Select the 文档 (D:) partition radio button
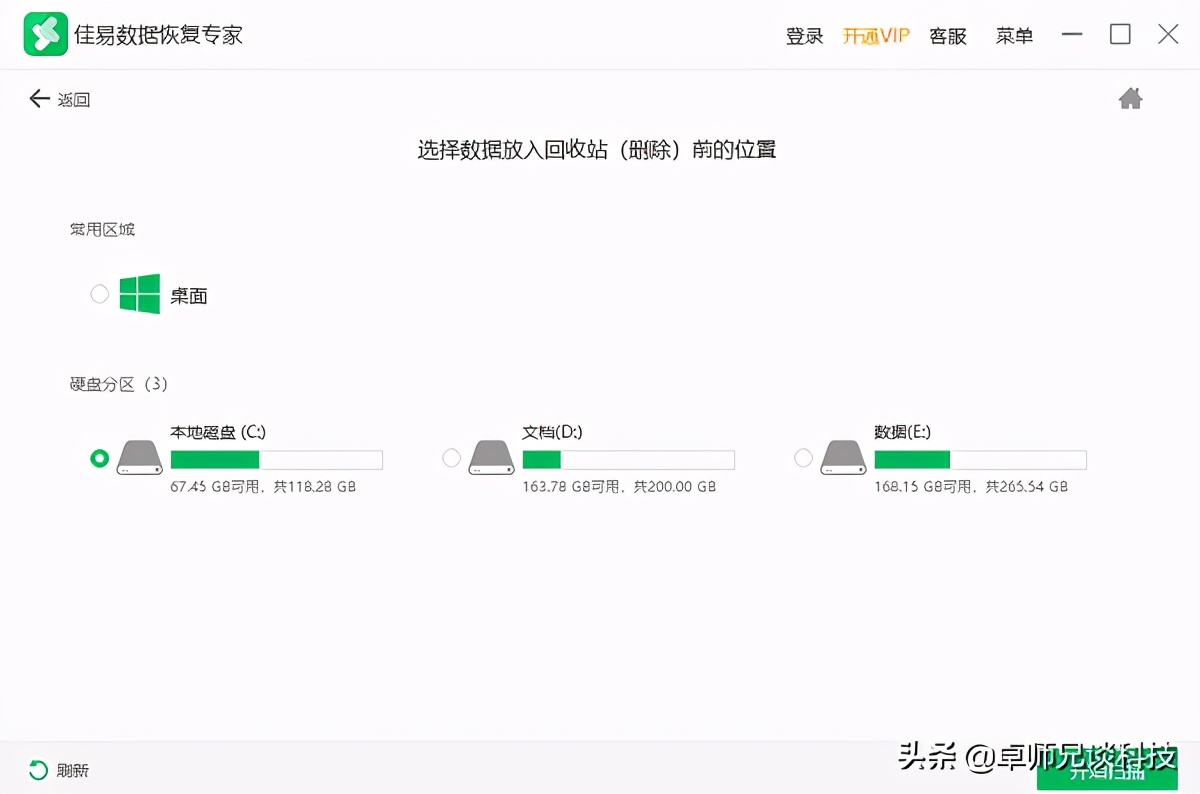 coord(451,457)
